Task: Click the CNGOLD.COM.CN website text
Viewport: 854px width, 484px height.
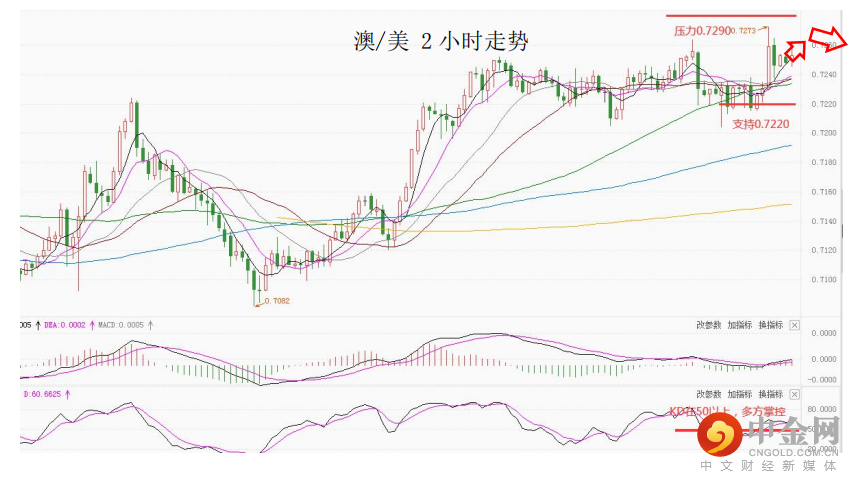Action: [792, 452]
